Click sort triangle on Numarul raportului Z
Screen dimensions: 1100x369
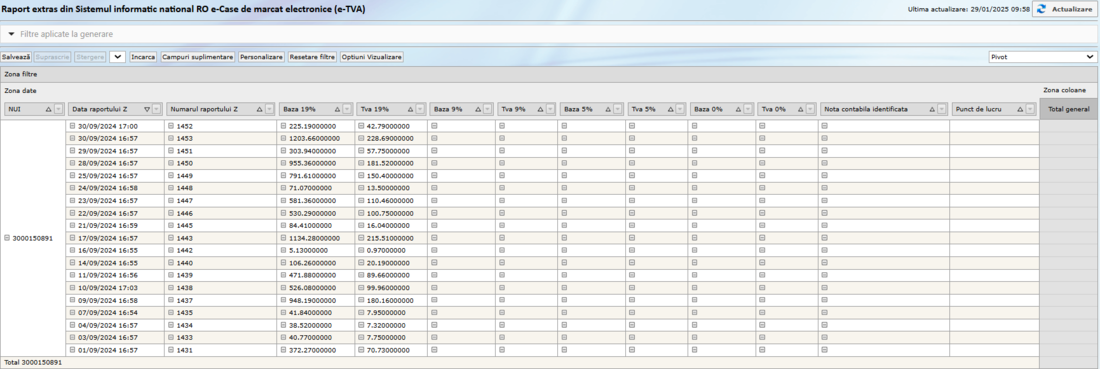coord(259,109)
